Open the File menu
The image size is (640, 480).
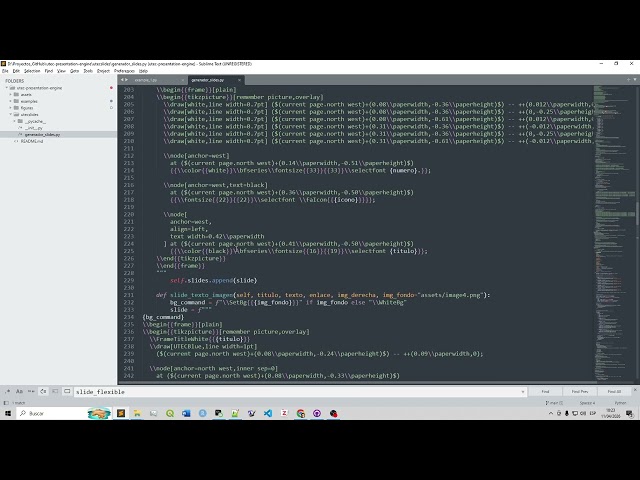point(5,71)
